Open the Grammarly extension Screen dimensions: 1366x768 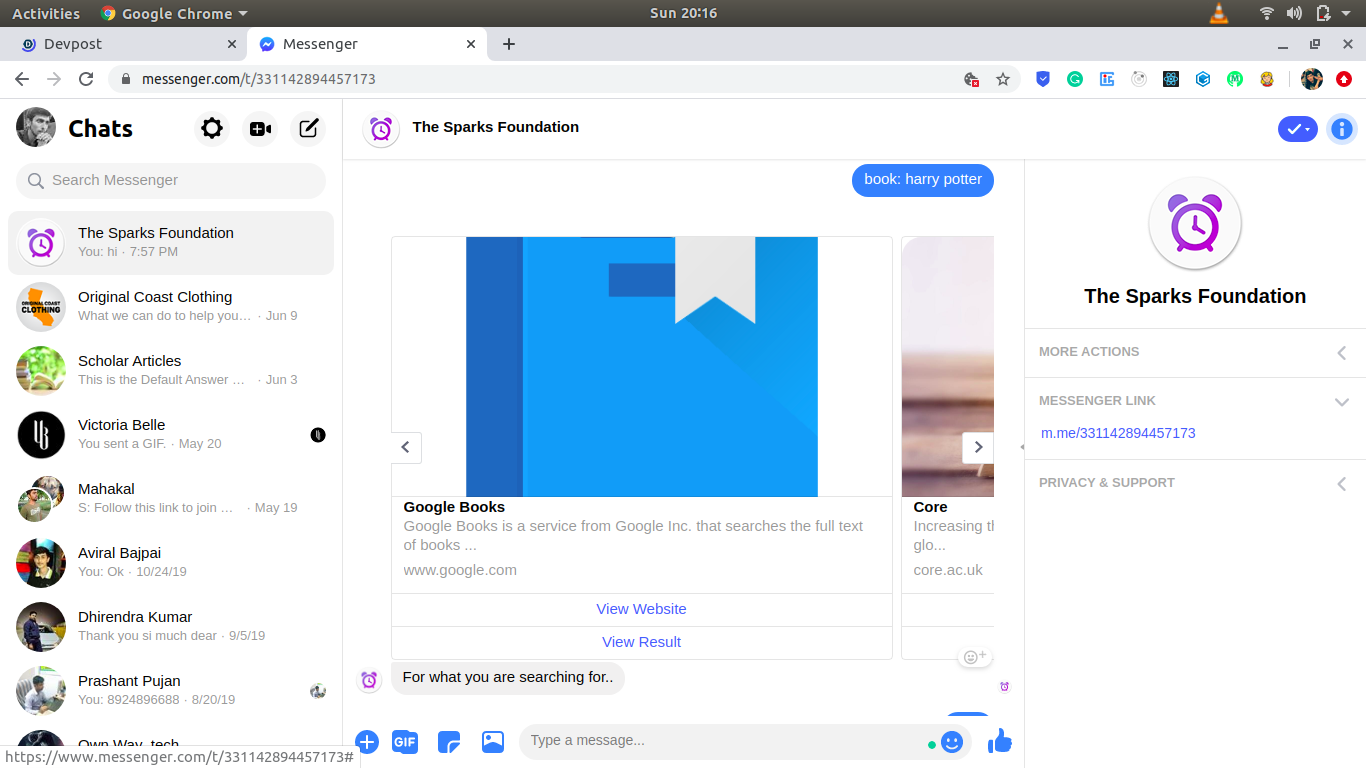point(1075,79)
